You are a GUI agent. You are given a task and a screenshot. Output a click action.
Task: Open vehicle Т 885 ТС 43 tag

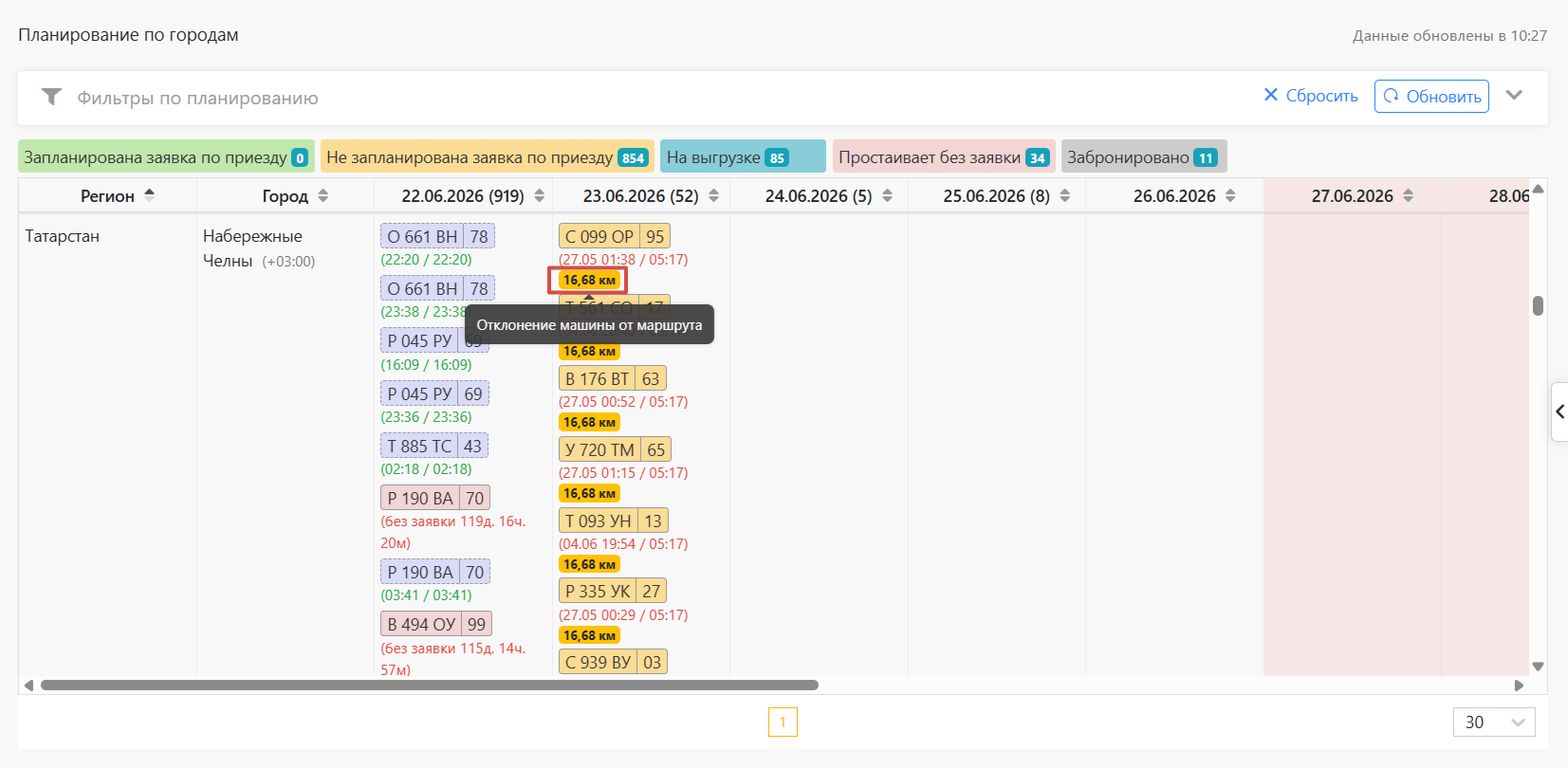434,446
